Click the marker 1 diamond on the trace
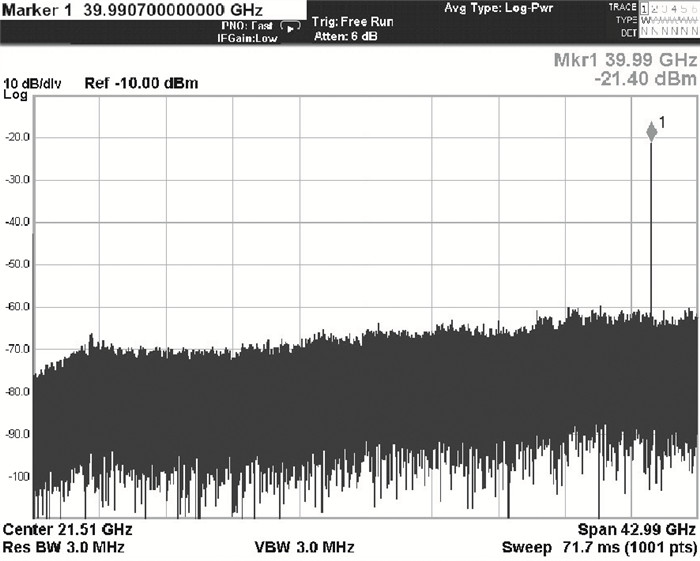This screenshot has height=561, width=700. pos(651,131)
